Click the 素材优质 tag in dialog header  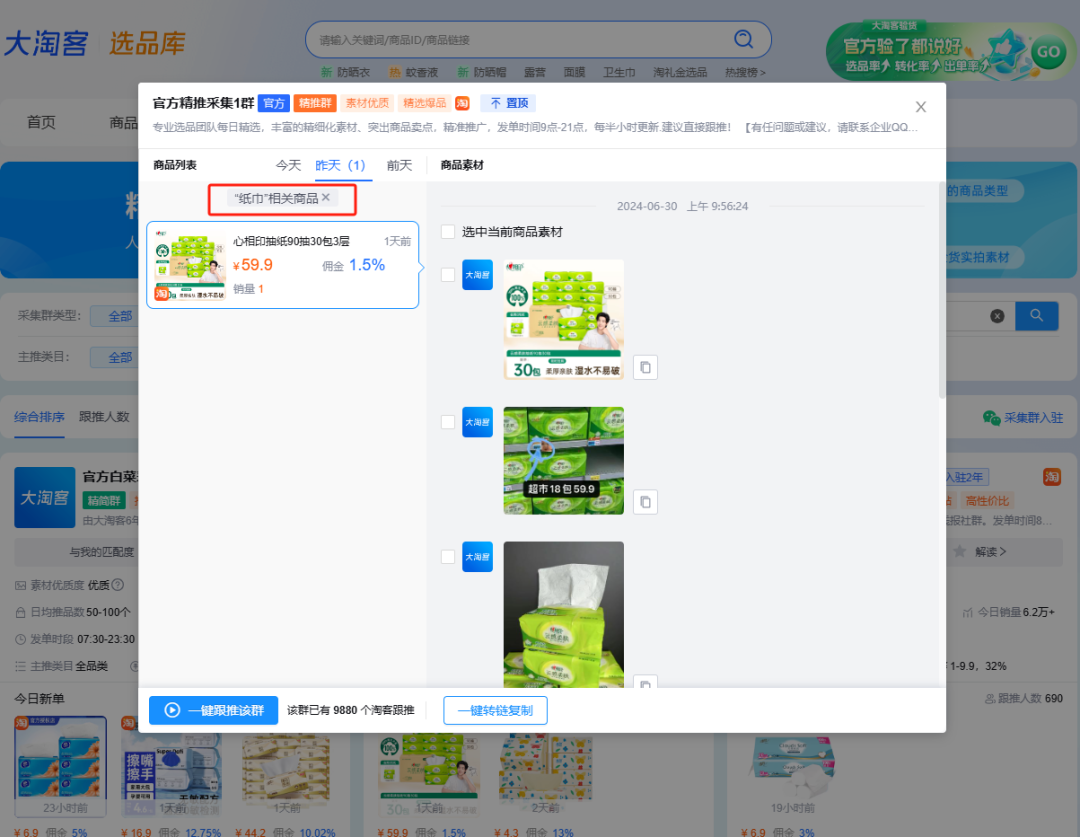(367, 103)
